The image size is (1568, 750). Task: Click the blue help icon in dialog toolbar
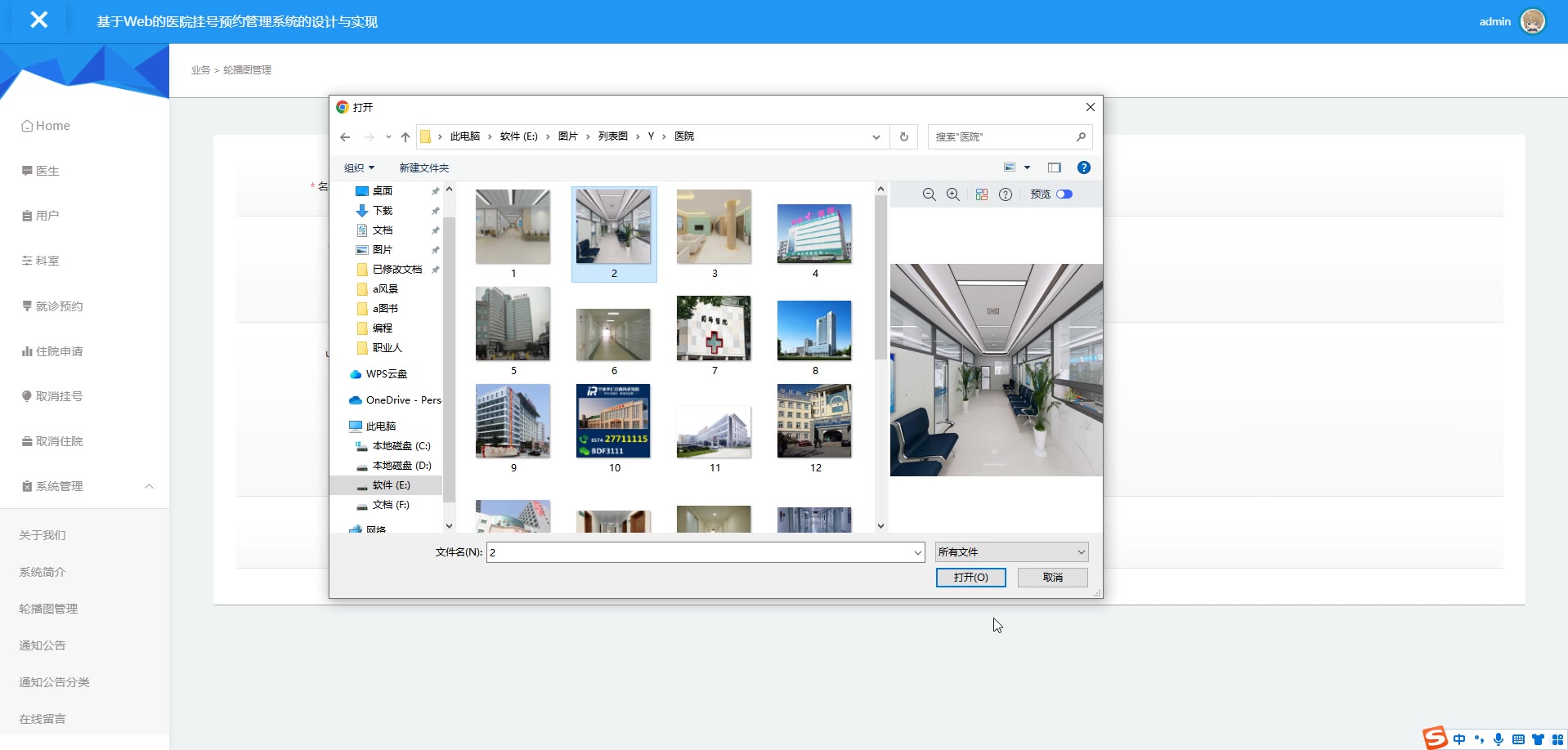1083,167
